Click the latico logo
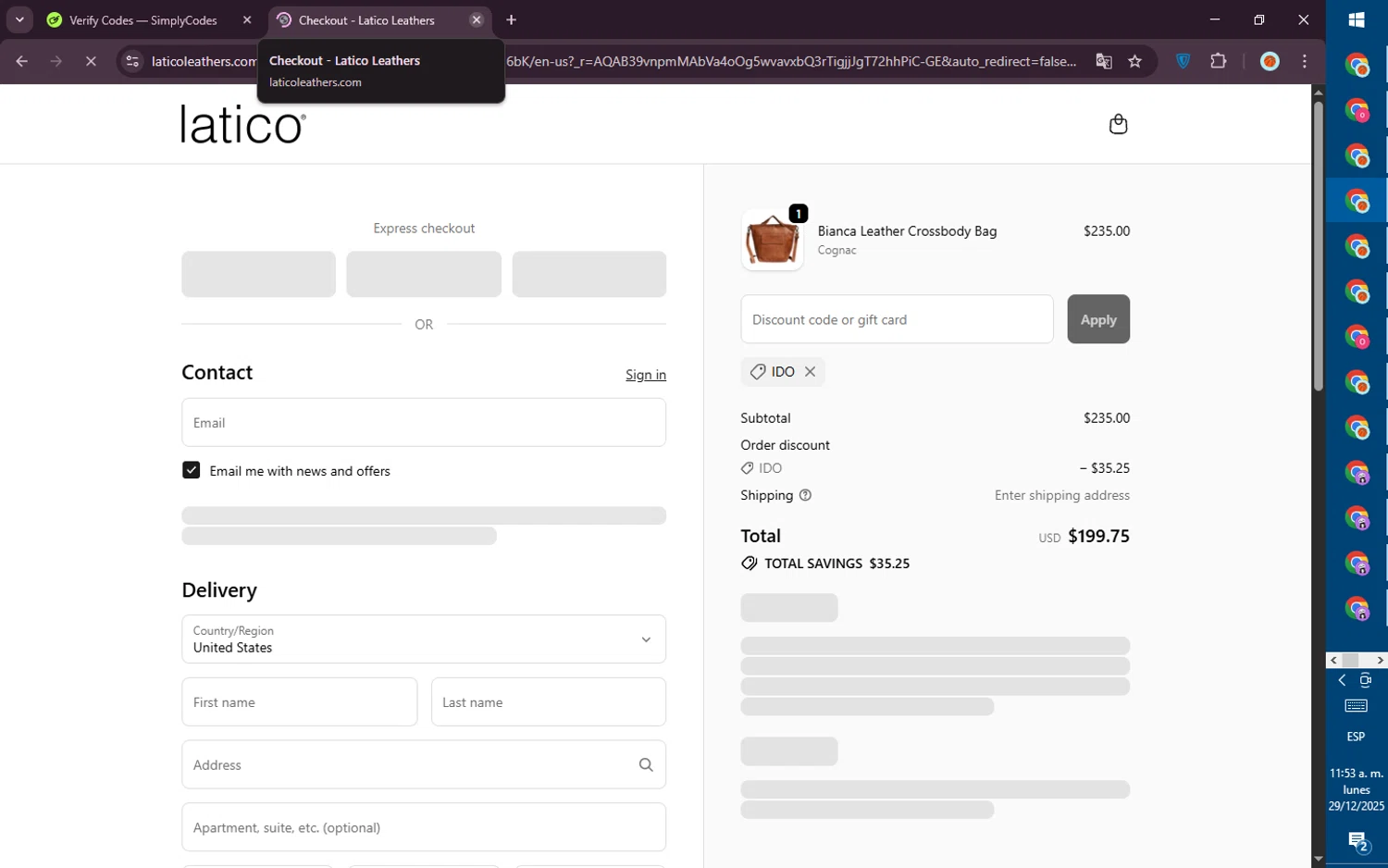The image size is (1388, 868). (243, 124)
